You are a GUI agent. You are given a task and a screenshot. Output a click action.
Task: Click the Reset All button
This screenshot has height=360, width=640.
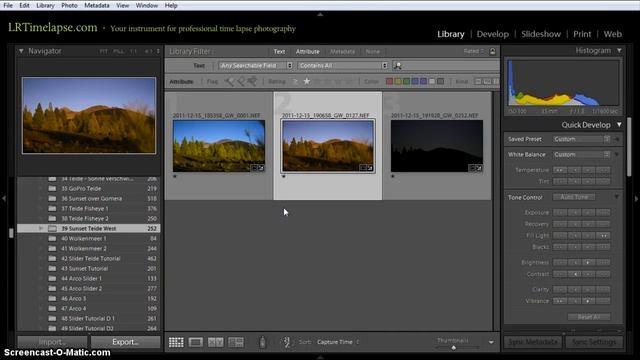pyautogui.click(x=589, y=317)
